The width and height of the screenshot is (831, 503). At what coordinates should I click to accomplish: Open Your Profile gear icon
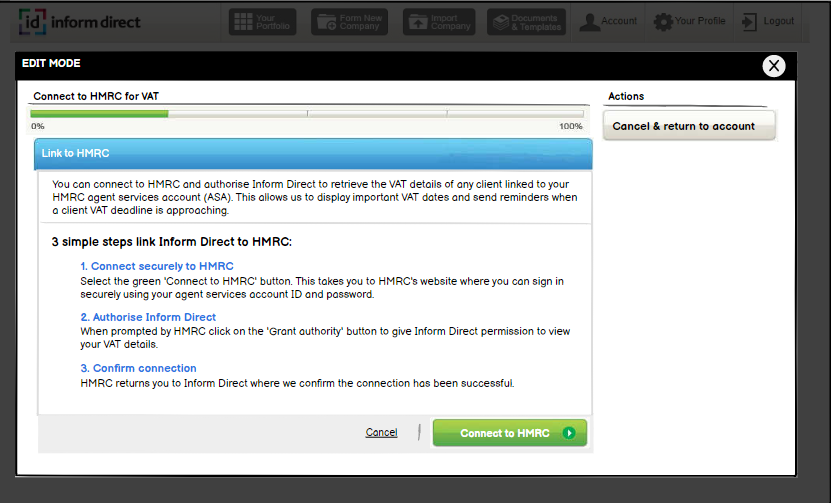click(x=664, y=21)
